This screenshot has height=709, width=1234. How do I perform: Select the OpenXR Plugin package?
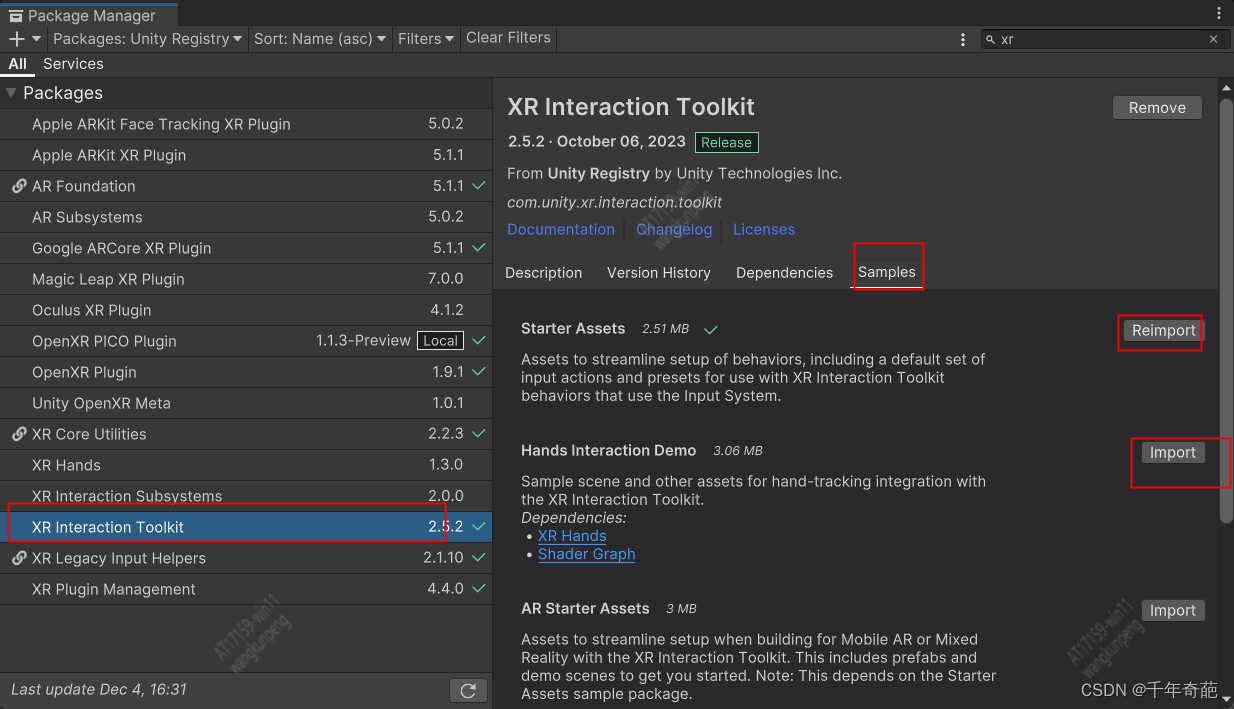pyautogui.click(x=246, y=372)
